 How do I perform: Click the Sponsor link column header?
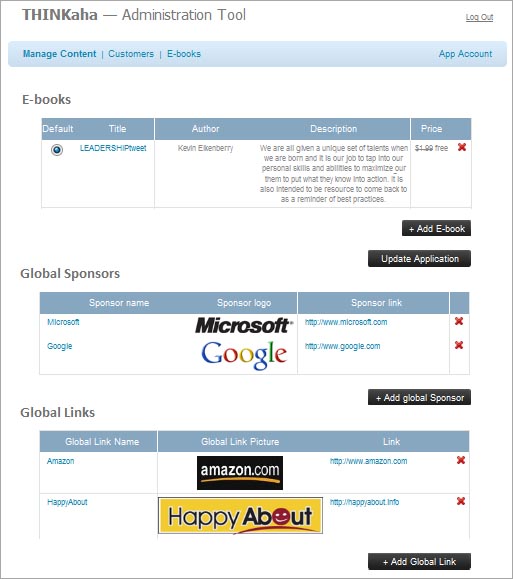tap(376, 303)
